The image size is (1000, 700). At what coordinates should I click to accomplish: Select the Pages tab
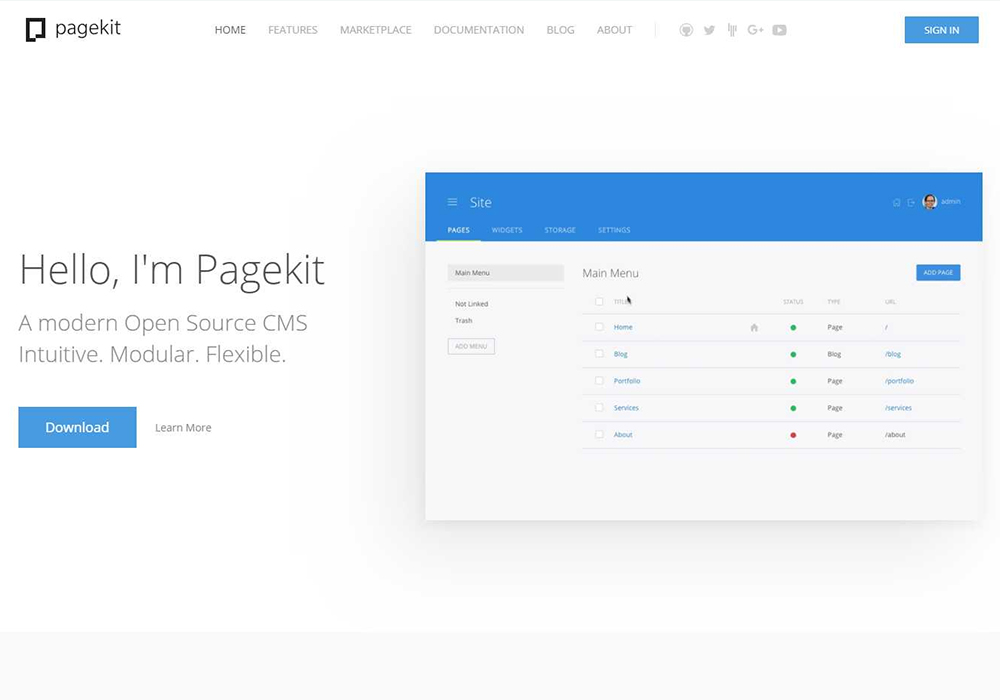[x=459, y=230]
